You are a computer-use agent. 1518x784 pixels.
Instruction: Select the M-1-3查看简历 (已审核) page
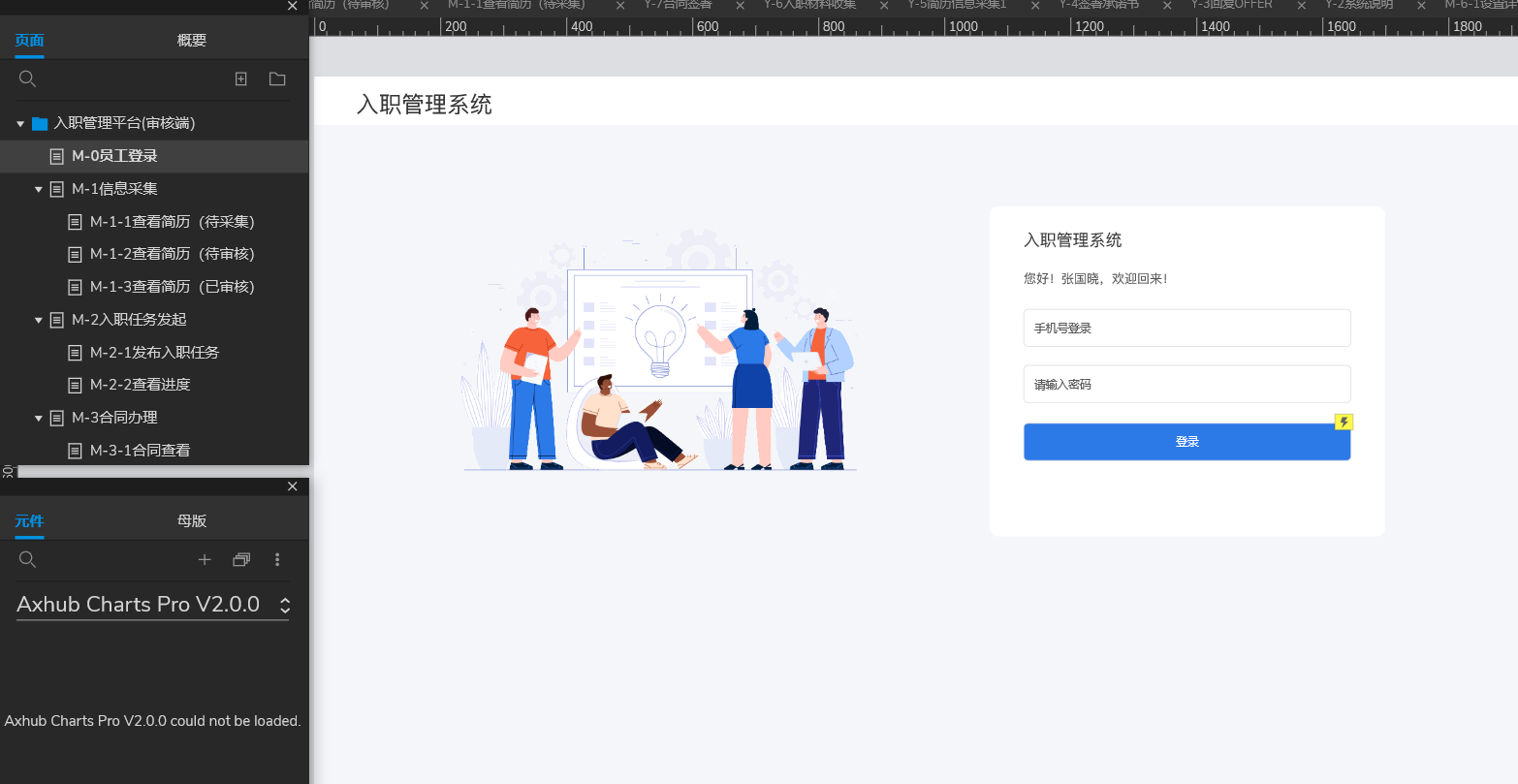(x=154, y=287)
